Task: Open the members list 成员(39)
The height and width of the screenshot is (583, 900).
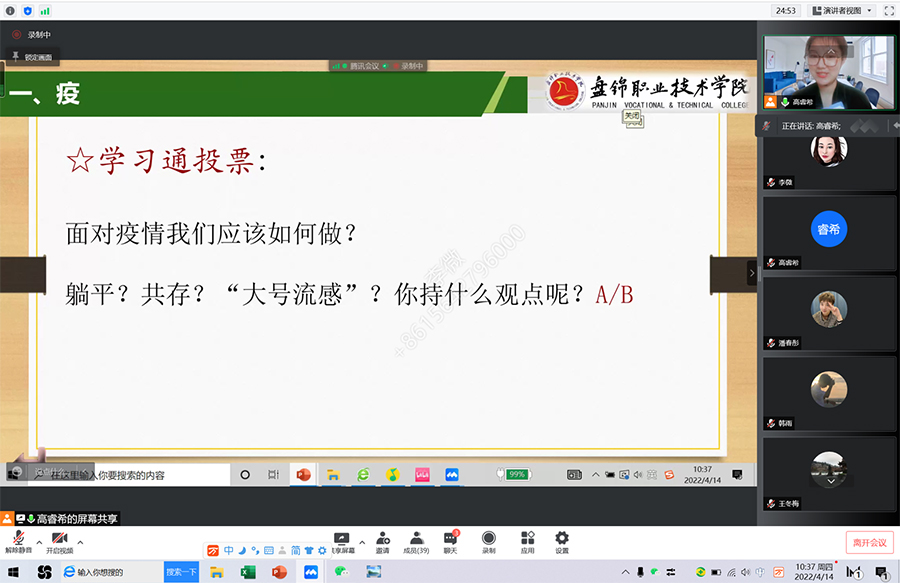Action: click(x=416, y=538)
